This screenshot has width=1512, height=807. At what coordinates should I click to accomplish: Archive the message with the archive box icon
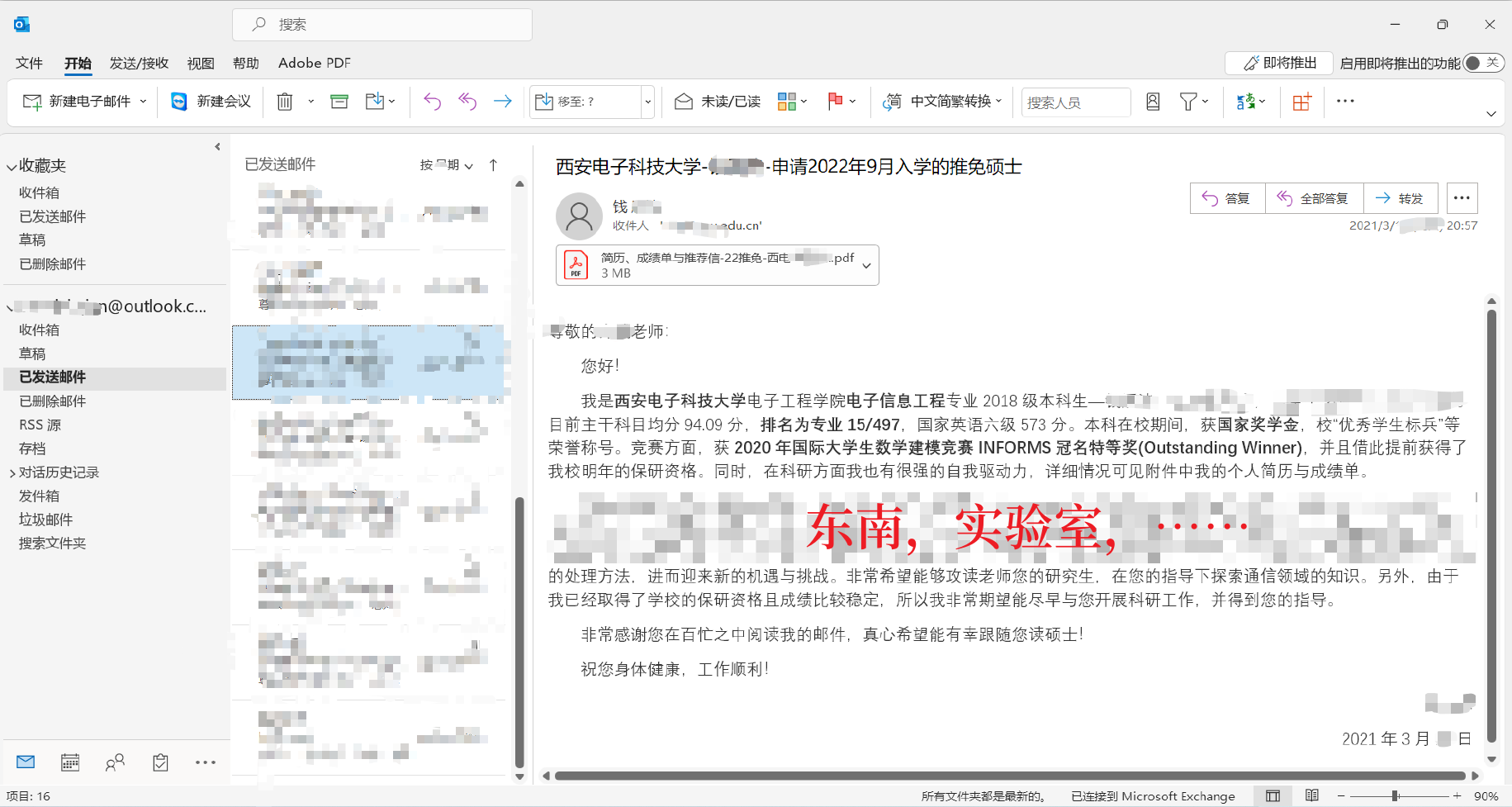(339, 102)
